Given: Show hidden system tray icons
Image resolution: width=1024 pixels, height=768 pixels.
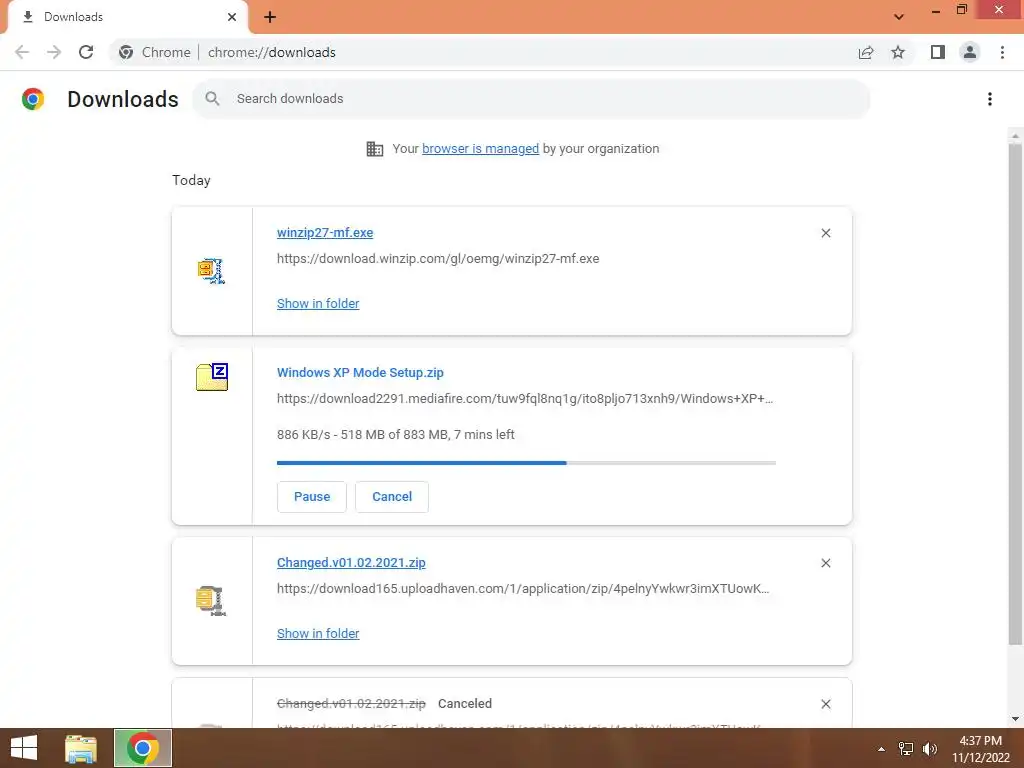Looking at the screenshot, I should (881, 749).
